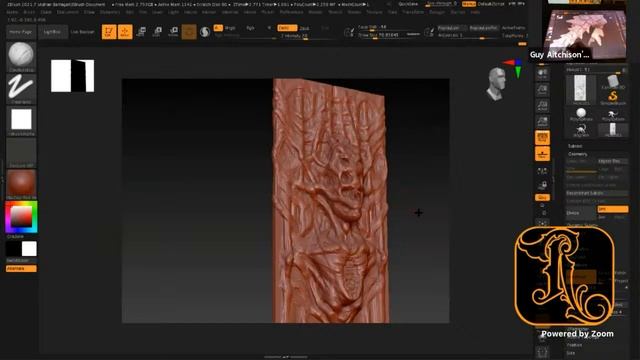Expand the Subtool section

click(x=575, y=146)
